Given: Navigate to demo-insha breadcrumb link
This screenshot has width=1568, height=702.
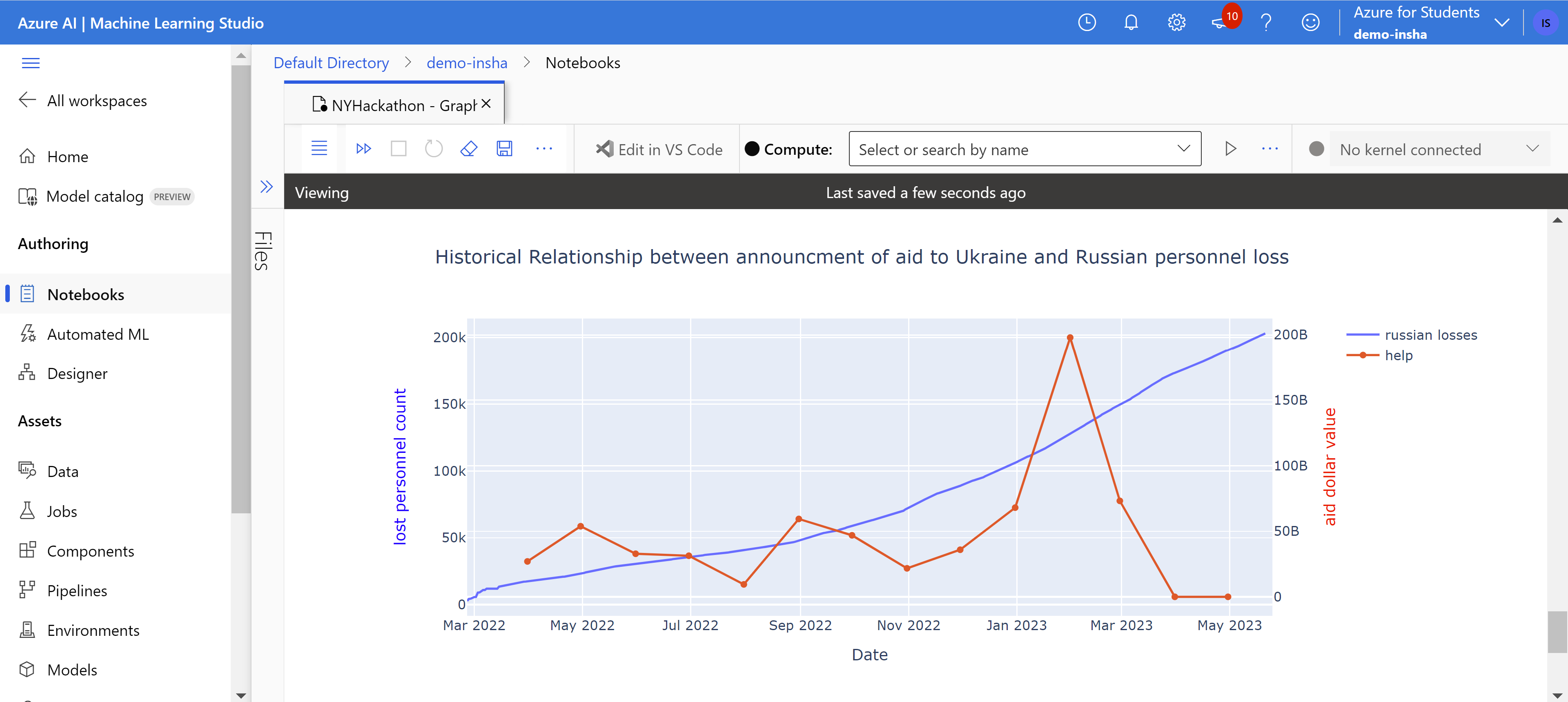Looking at the screenshot, I should (467, 63).
